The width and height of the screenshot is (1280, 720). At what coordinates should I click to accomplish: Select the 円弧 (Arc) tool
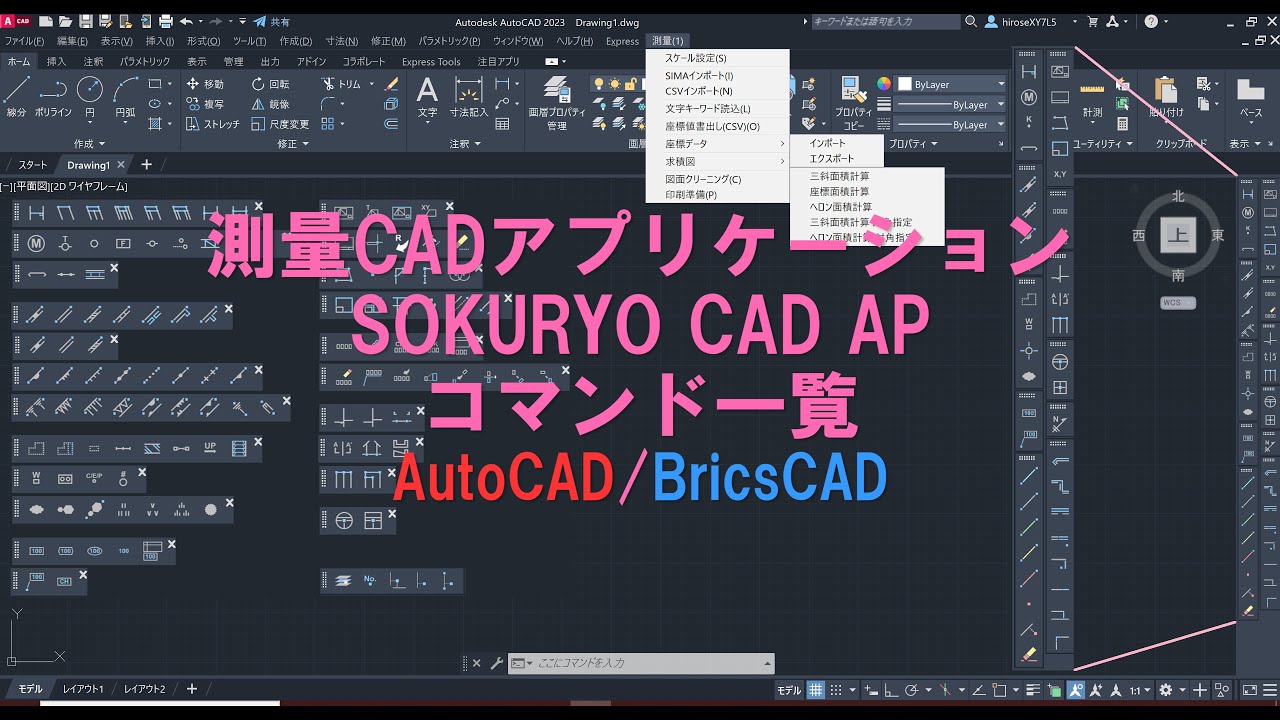125,98
